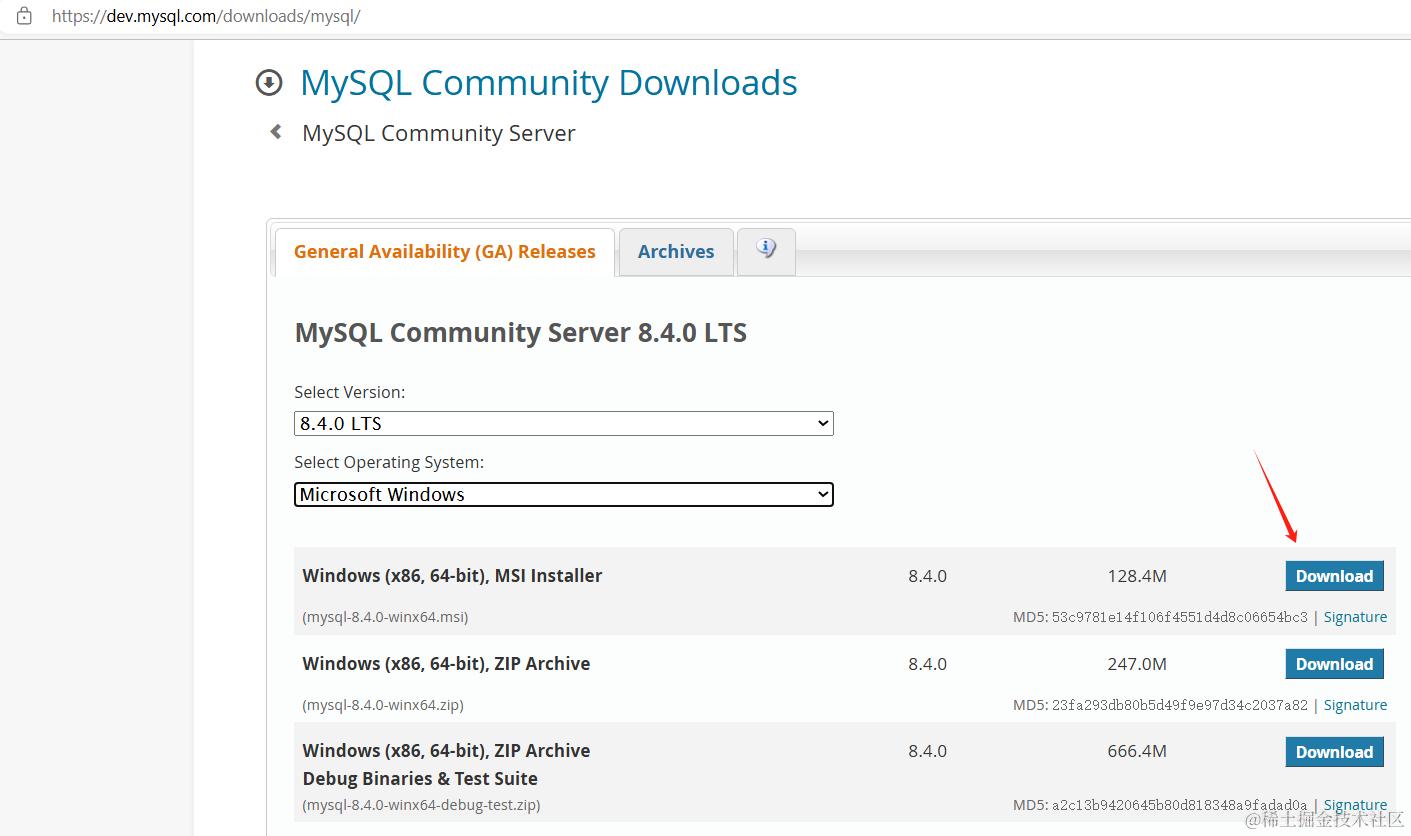Click the back arrow beside MySQL Community Server
This screenshot has height=836, width=1411.
276,132
